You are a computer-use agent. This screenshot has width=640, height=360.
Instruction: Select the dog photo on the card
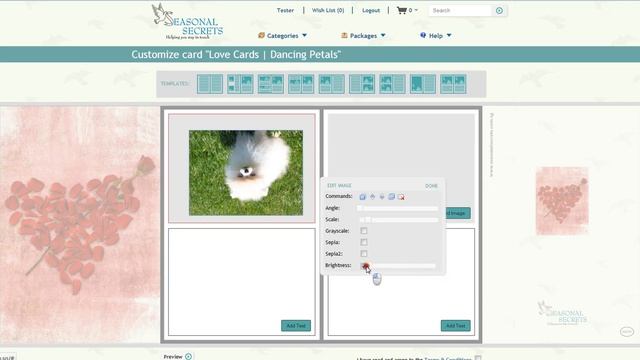coord(246,173)
